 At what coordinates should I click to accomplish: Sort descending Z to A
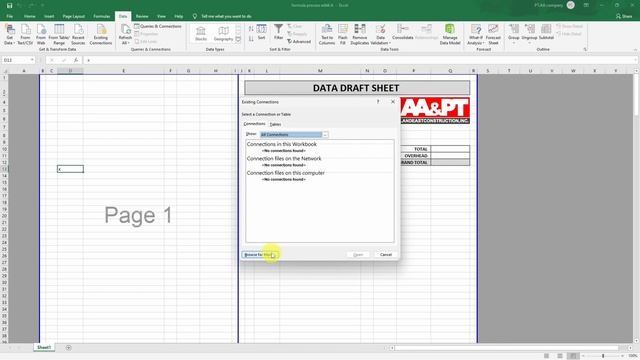pyautogui.click(x=251, y=38)
